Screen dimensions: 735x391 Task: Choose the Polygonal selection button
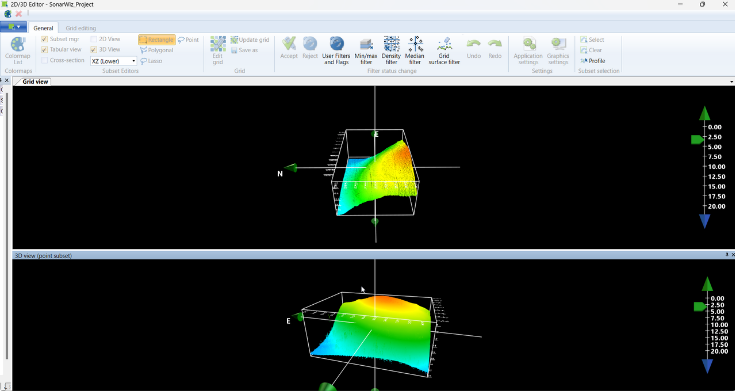[x=157, y=50]
